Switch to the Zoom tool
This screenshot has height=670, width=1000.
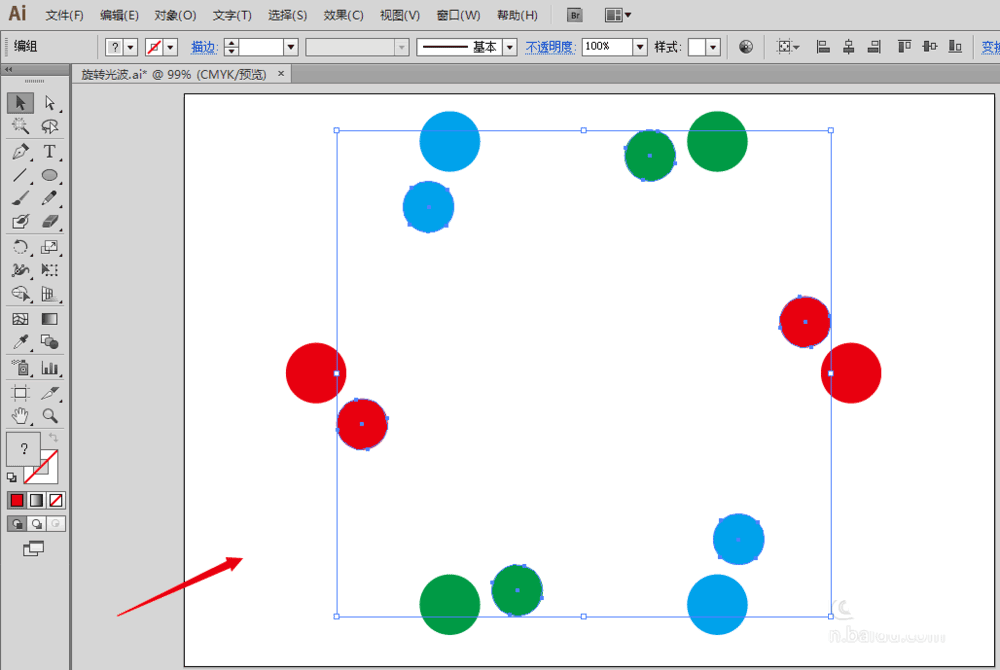49,416
